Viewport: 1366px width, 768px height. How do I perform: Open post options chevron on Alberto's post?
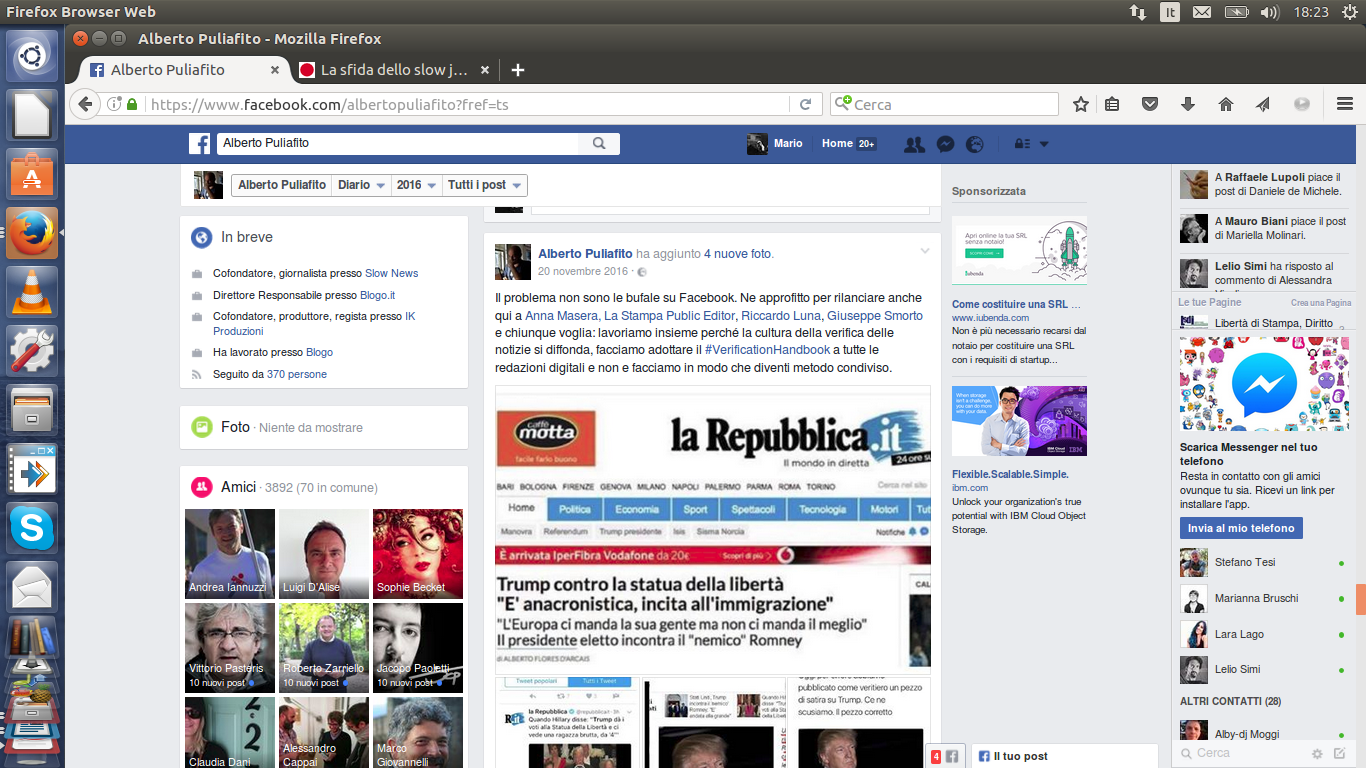(x=925, y=251)
